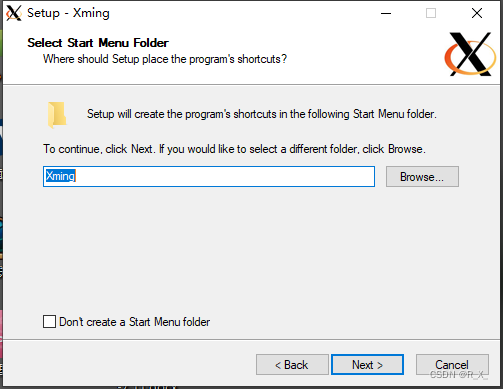
Task: Click the To continue, click Next instruction text
Action: 234,149
